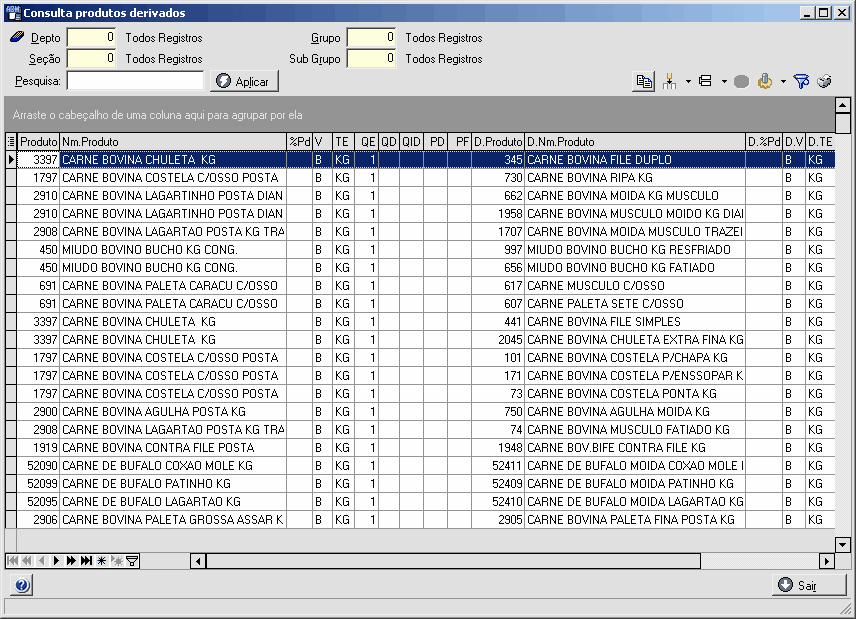
Task: Click the Depto input field
Action: pyautogui.click(x=91, y=38)
